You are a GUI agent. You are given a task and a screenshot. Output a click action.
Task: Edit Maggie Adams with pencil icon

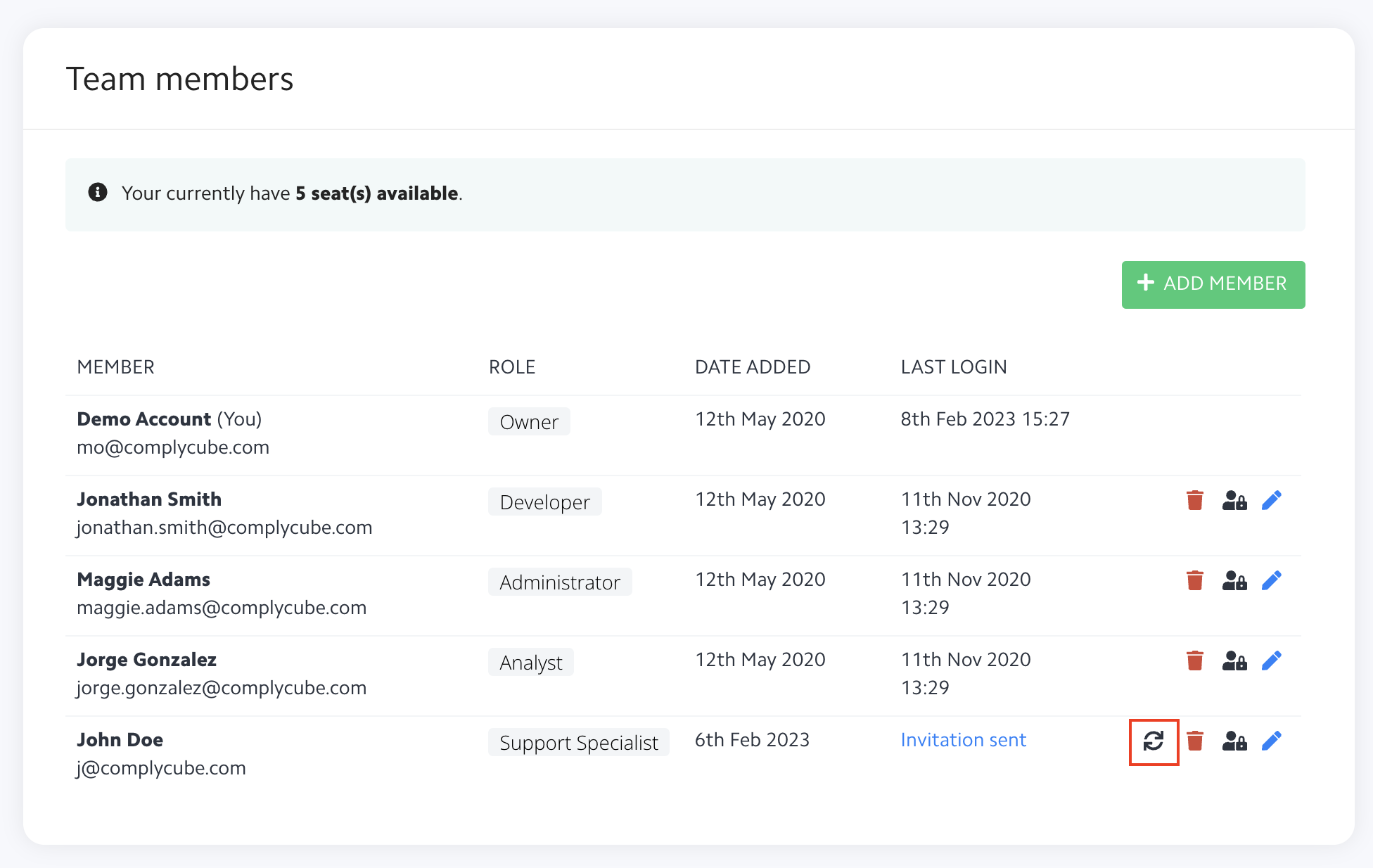tap(1272, 580)
